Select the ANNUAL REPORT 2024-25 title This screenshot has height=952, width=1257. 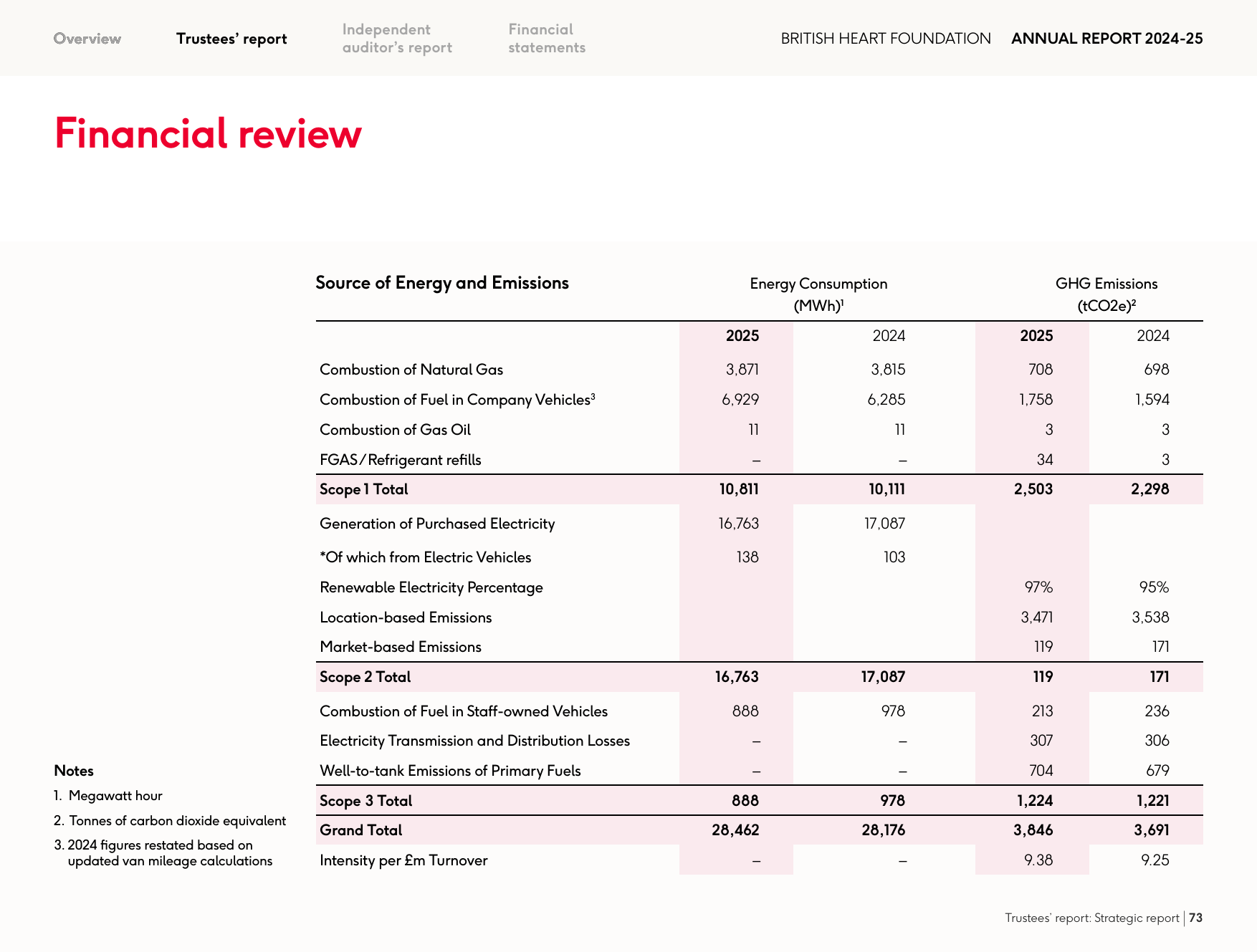(x=1107, y=39)
